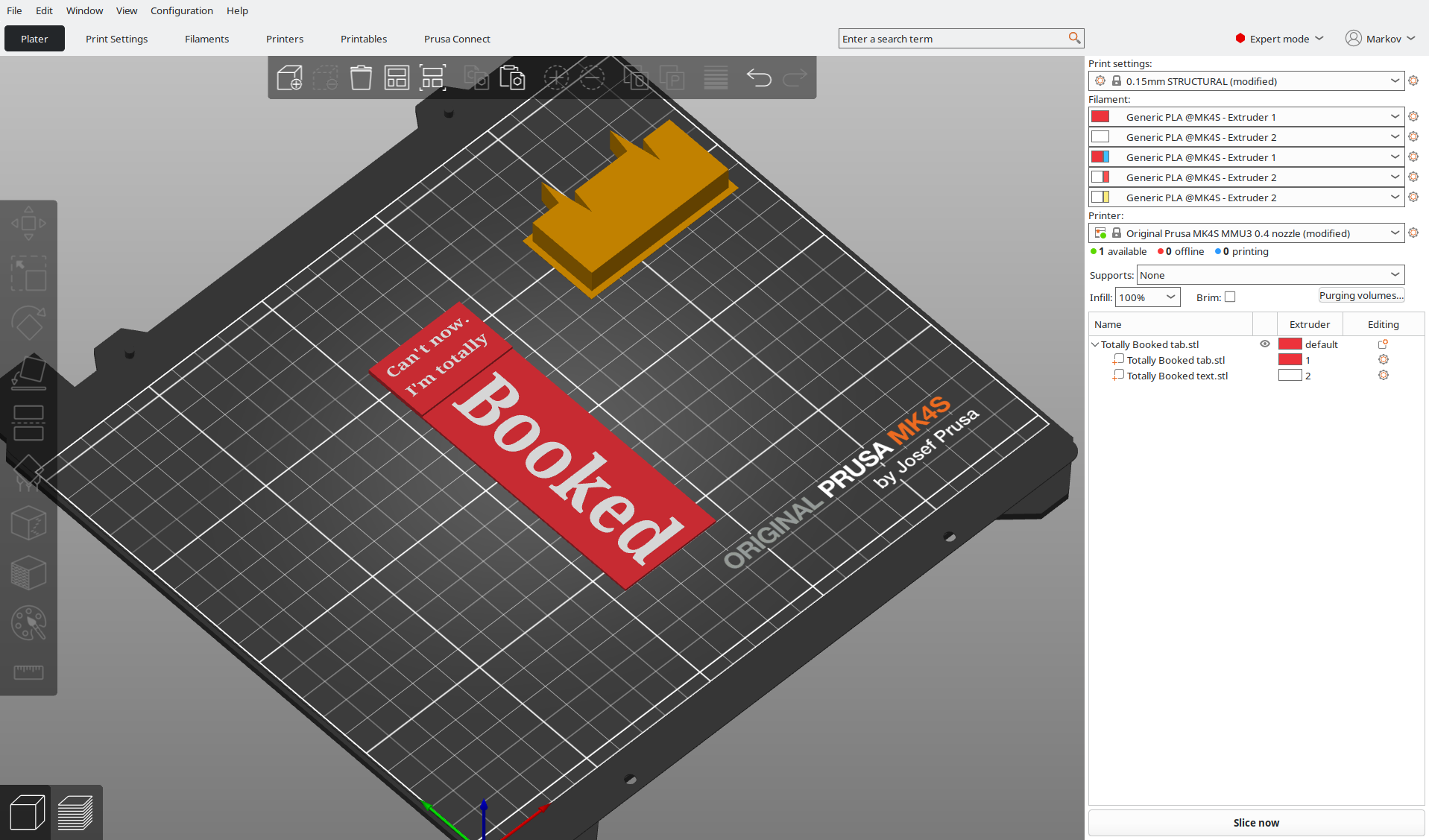The width and height of the screenshot is (1429, 840).
Task: Open the Help menu
Action: point(237,10)
